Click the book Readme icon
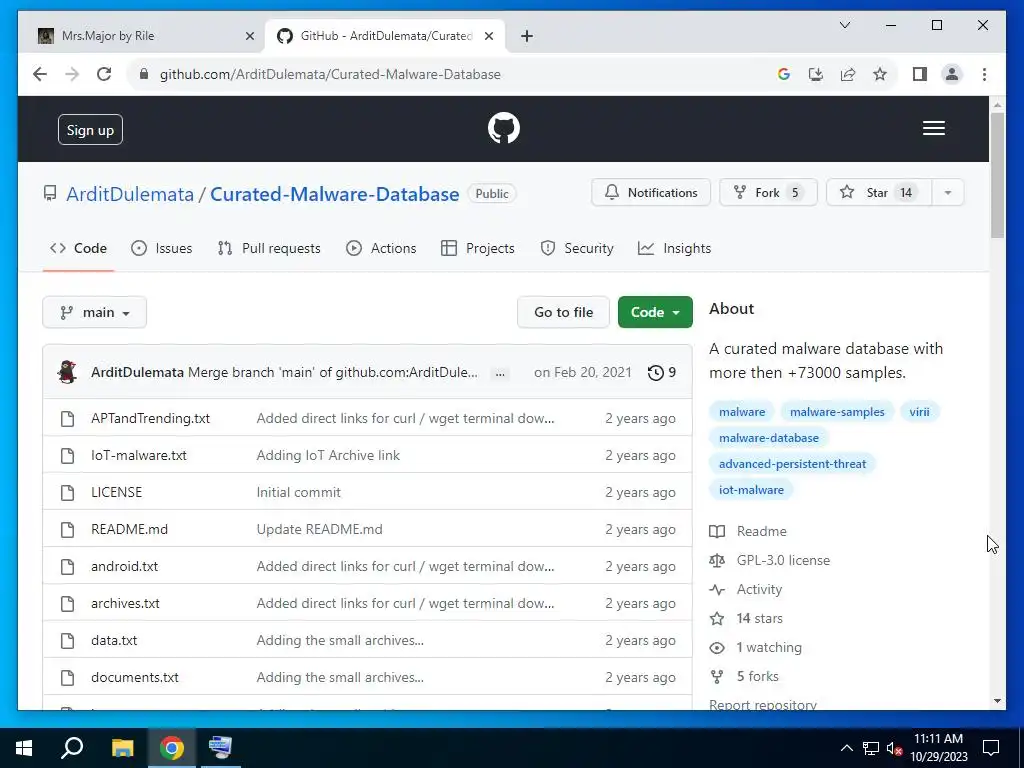Image resolution: width=1024 pixels, height=768 pixels. pyautogui.click(x=716, y=531)
